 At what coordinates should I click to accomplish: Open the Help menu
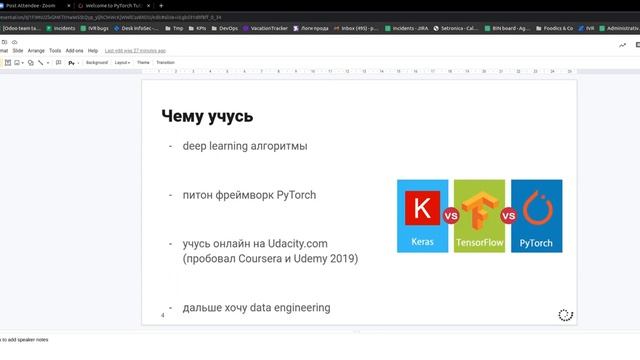pos(93,51)
